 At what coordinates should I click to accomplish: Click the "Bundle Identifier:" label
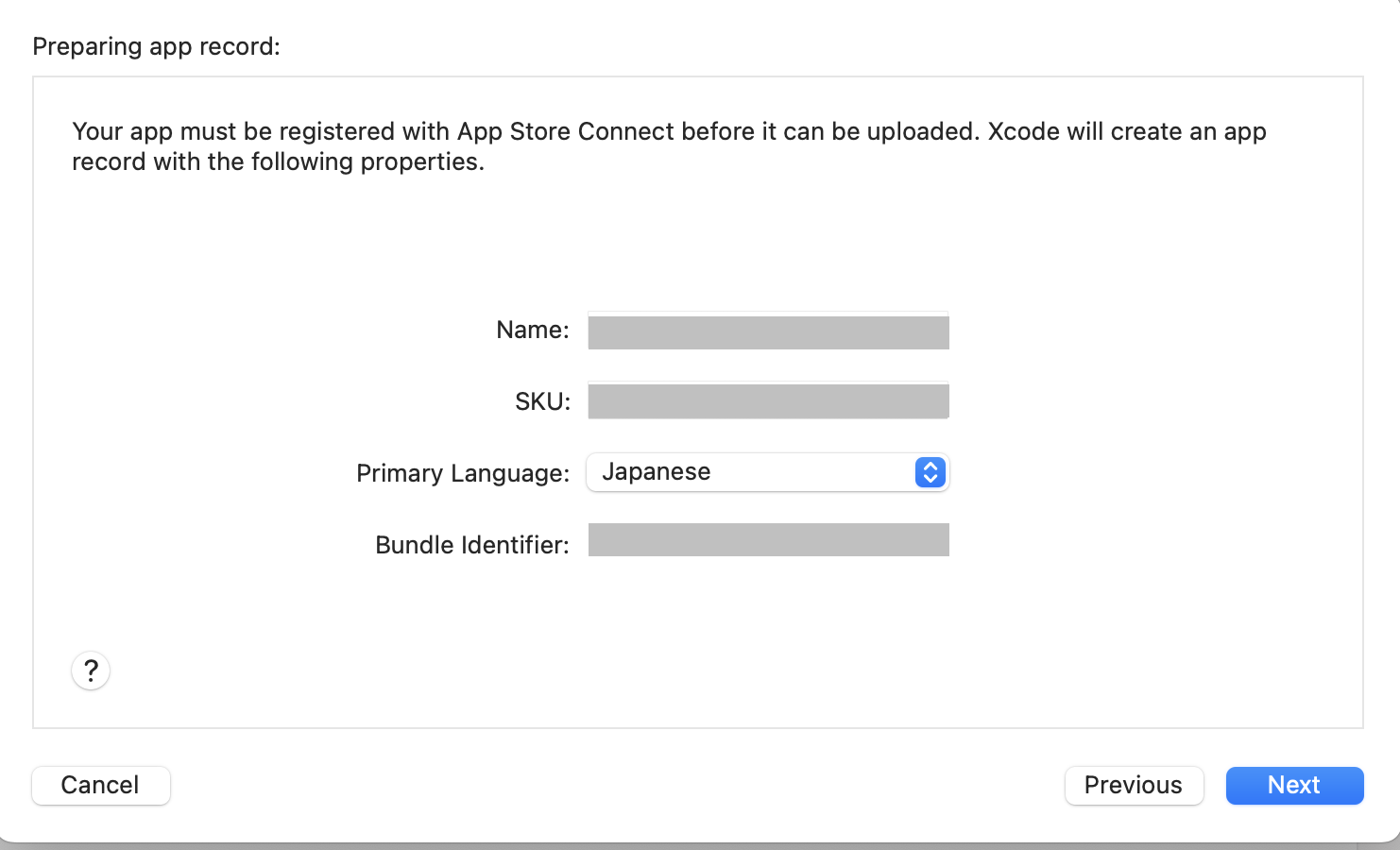click(x=472, y=545)
